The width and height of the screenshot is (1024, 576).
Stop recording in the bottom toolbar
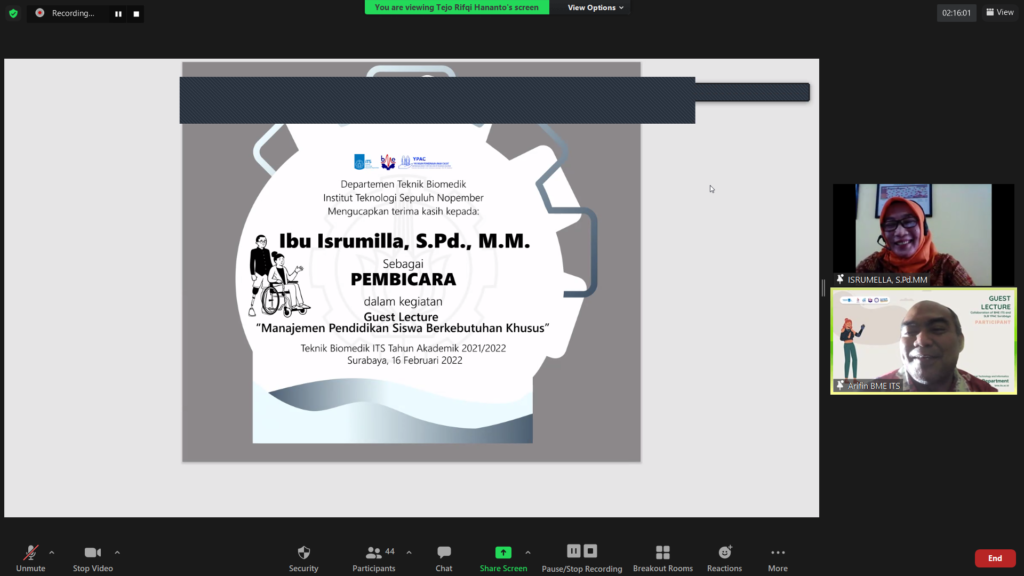[x=591, y=551]
